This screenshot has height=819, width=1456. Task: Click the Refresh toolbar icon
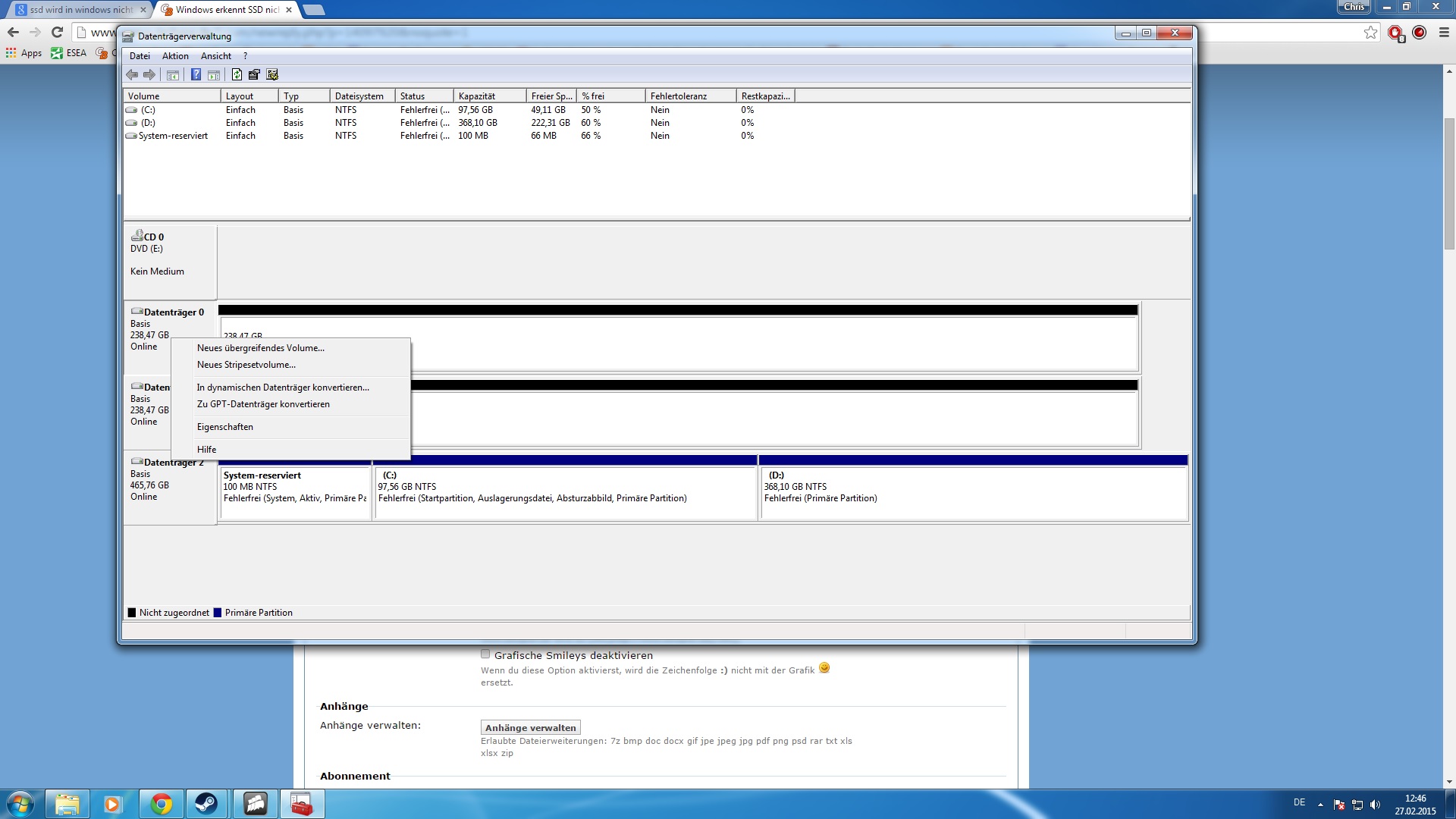[x=237, y=74]
